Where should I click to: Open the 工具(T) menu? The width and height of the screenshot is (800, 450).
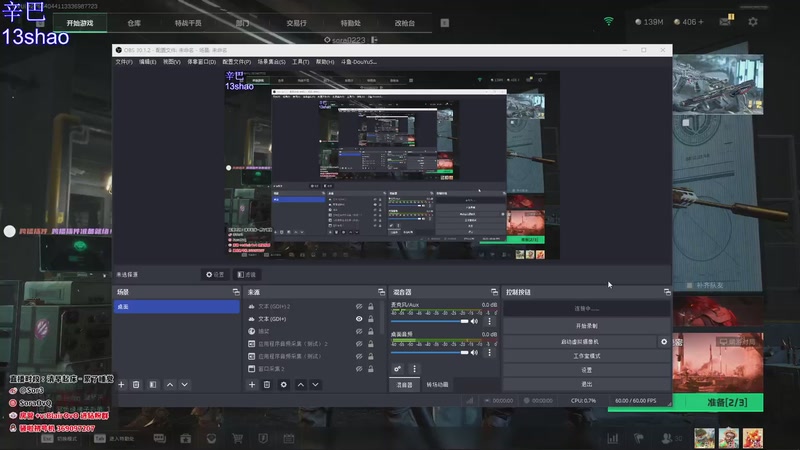point(301,62)
